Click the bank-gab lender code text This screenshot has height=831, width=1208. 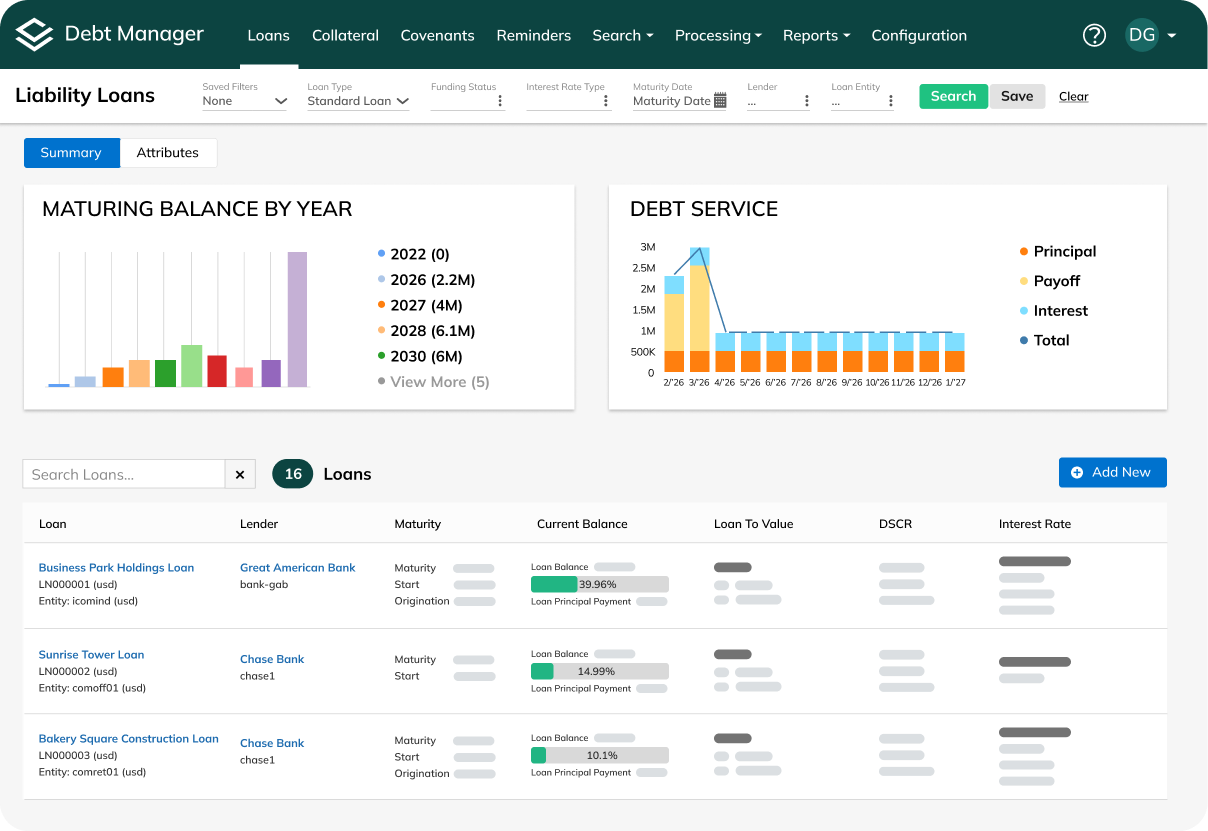pyautogui.click(x=264, y=584)
